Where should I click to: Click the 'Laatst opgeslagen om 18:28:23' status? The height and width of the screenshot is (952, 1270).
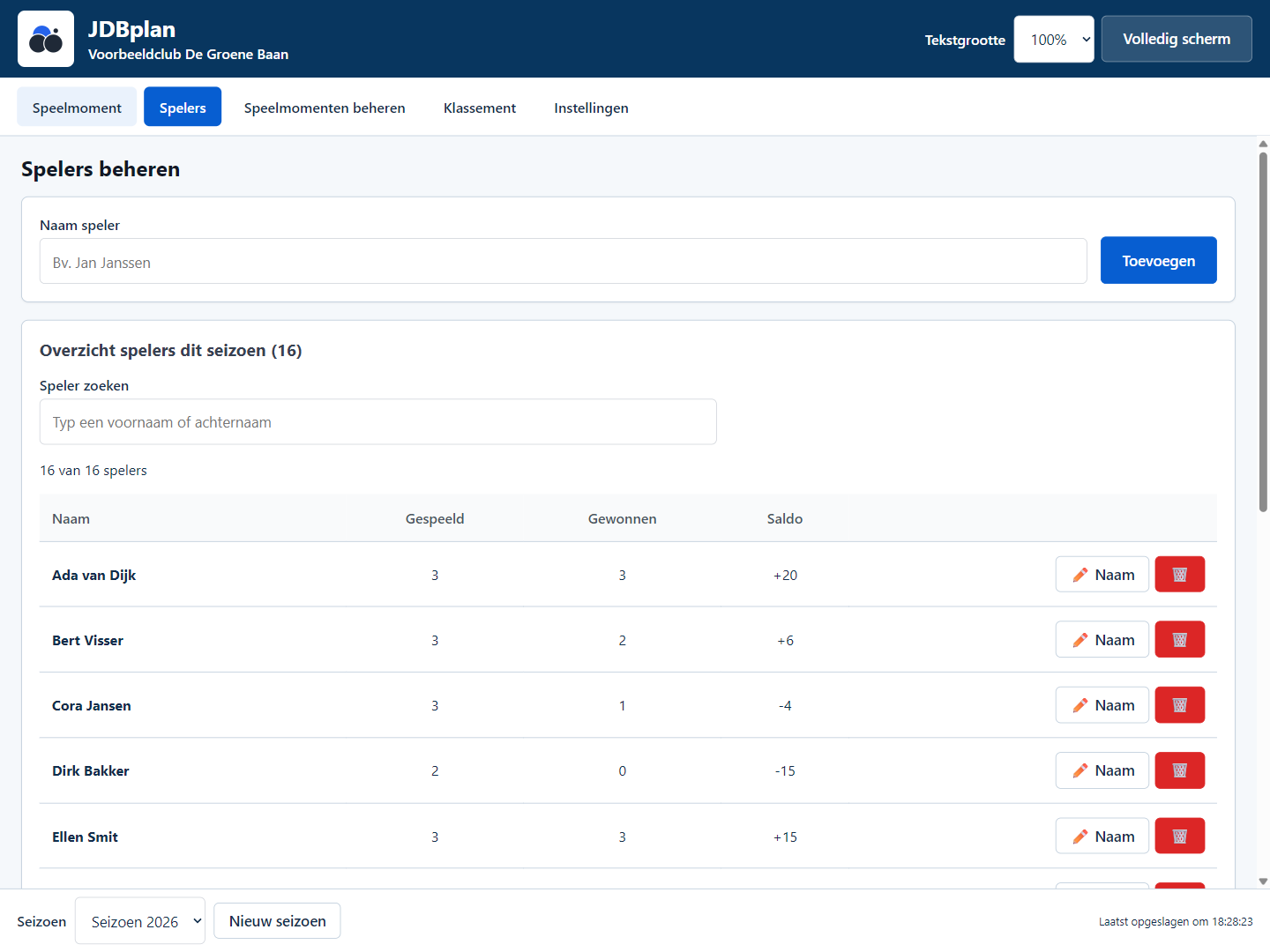[1176, 921]
